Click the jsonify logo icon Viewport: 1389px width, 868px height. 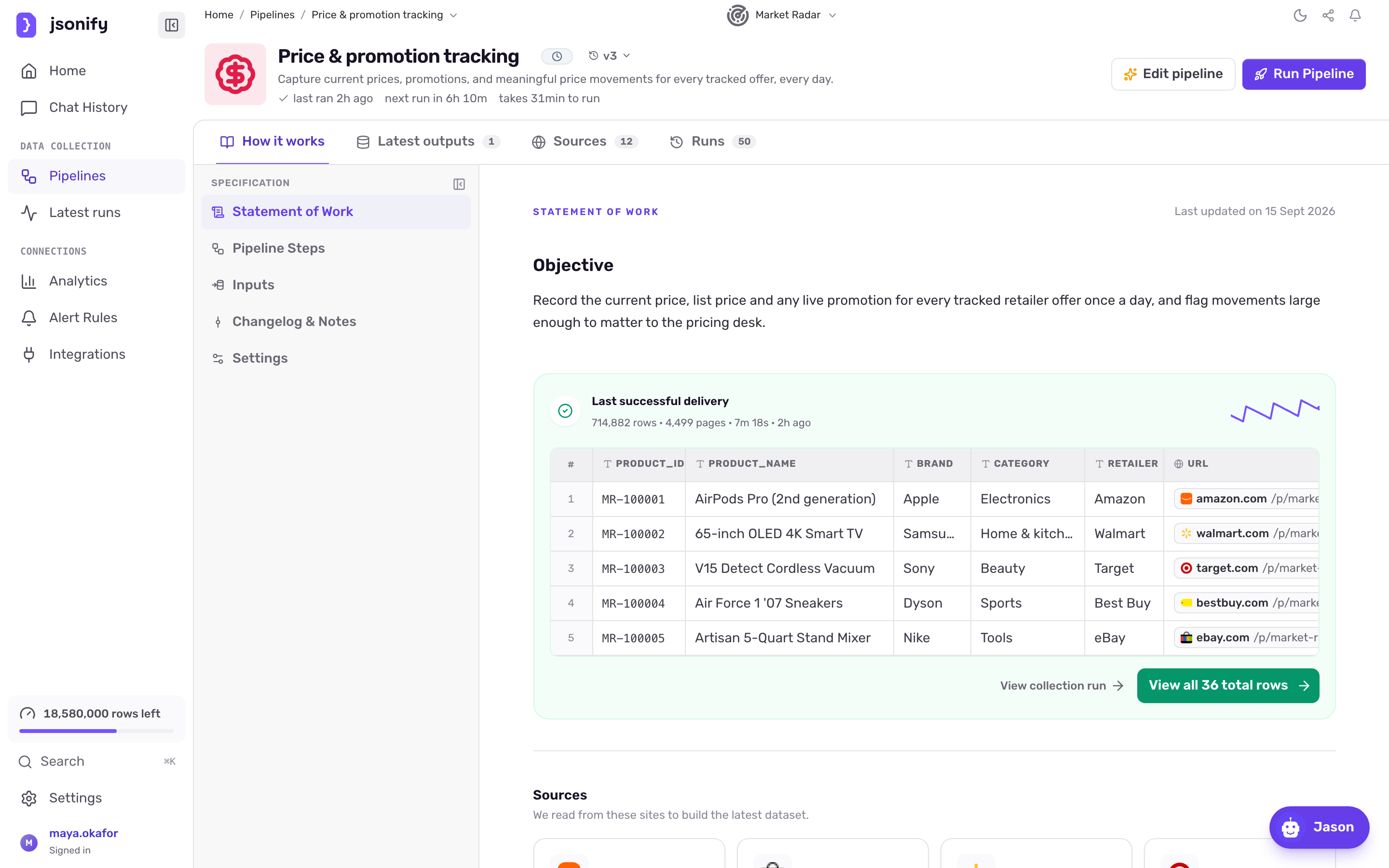[x=26, y=25]
